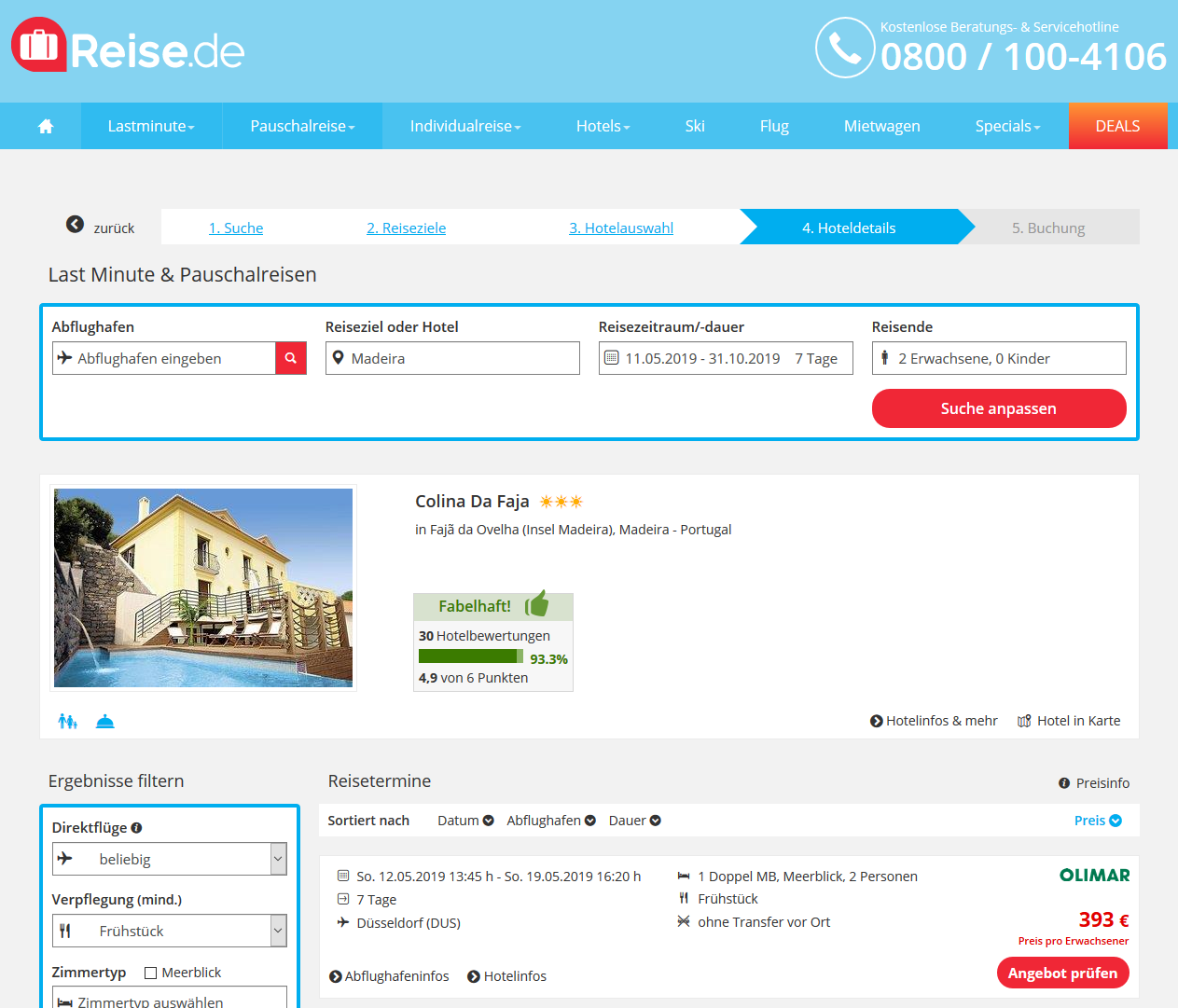
Task: Open Hotelinfos & mehr link
Action: (x=934, y=721)
